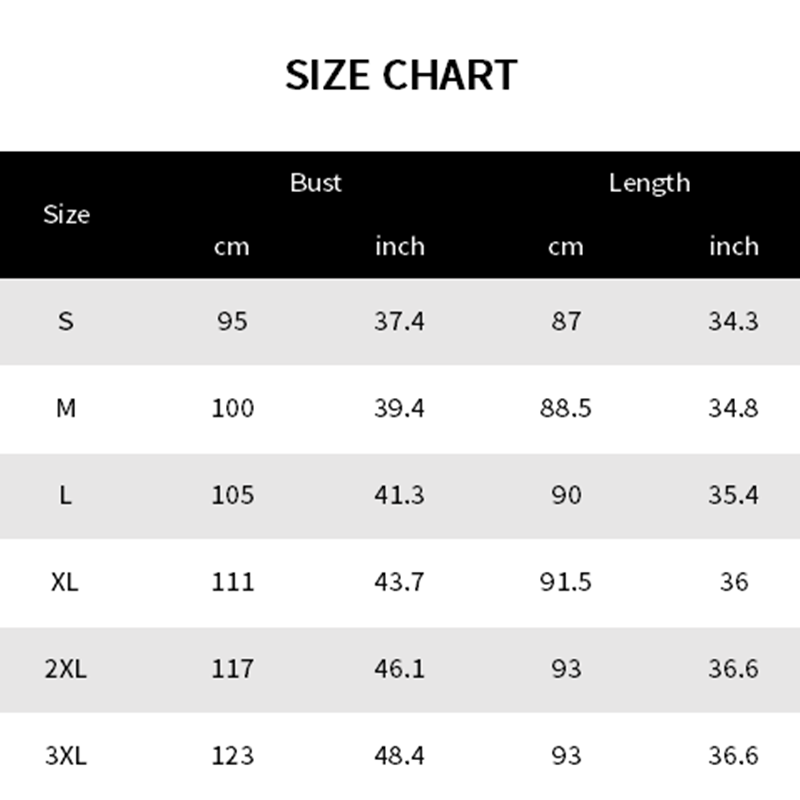Click the 46.1 inch bust value
Image resolution: width=800 pixels, height=800 pixels.
point(400,669)
